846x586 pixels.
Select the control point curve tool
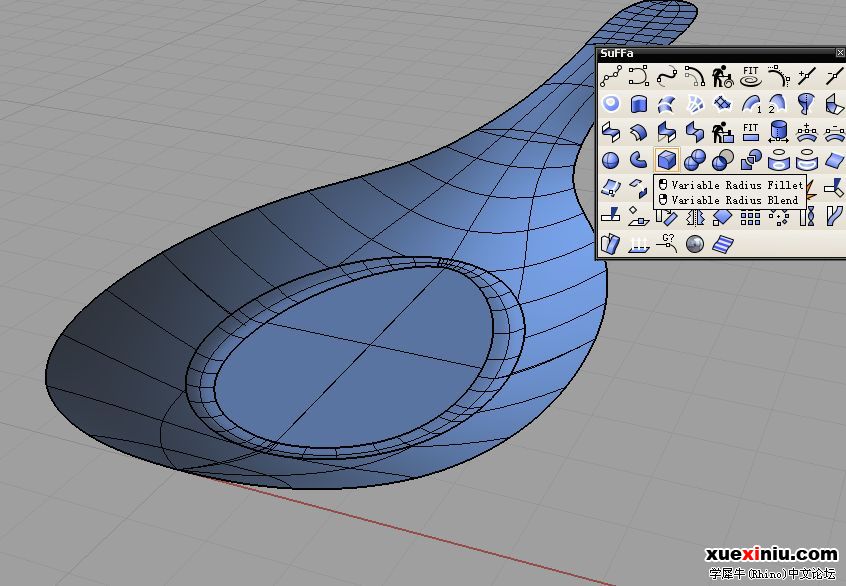point(639,77)
